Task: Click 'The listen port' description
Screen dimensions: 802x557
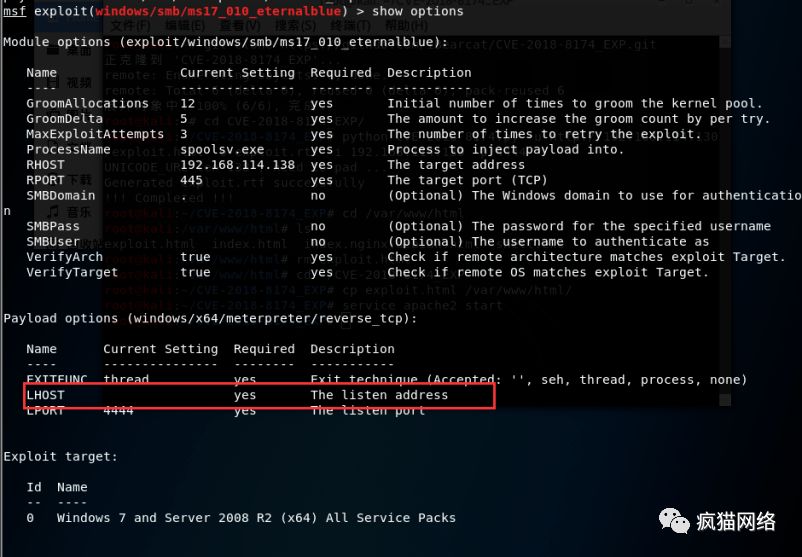Action: pyautogui.click(x=368, y=410)
